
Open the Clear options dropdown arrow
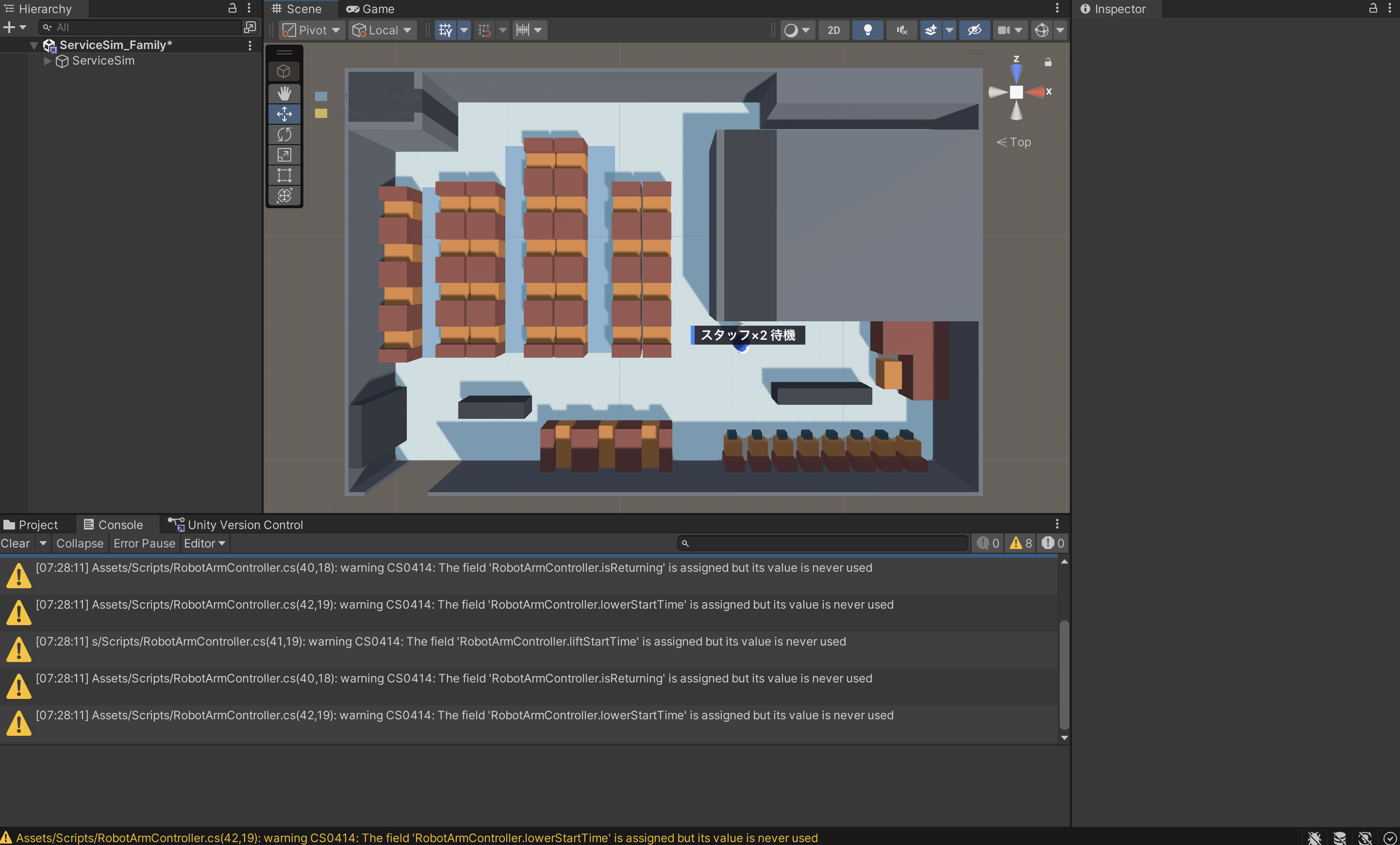click(43, 543)
